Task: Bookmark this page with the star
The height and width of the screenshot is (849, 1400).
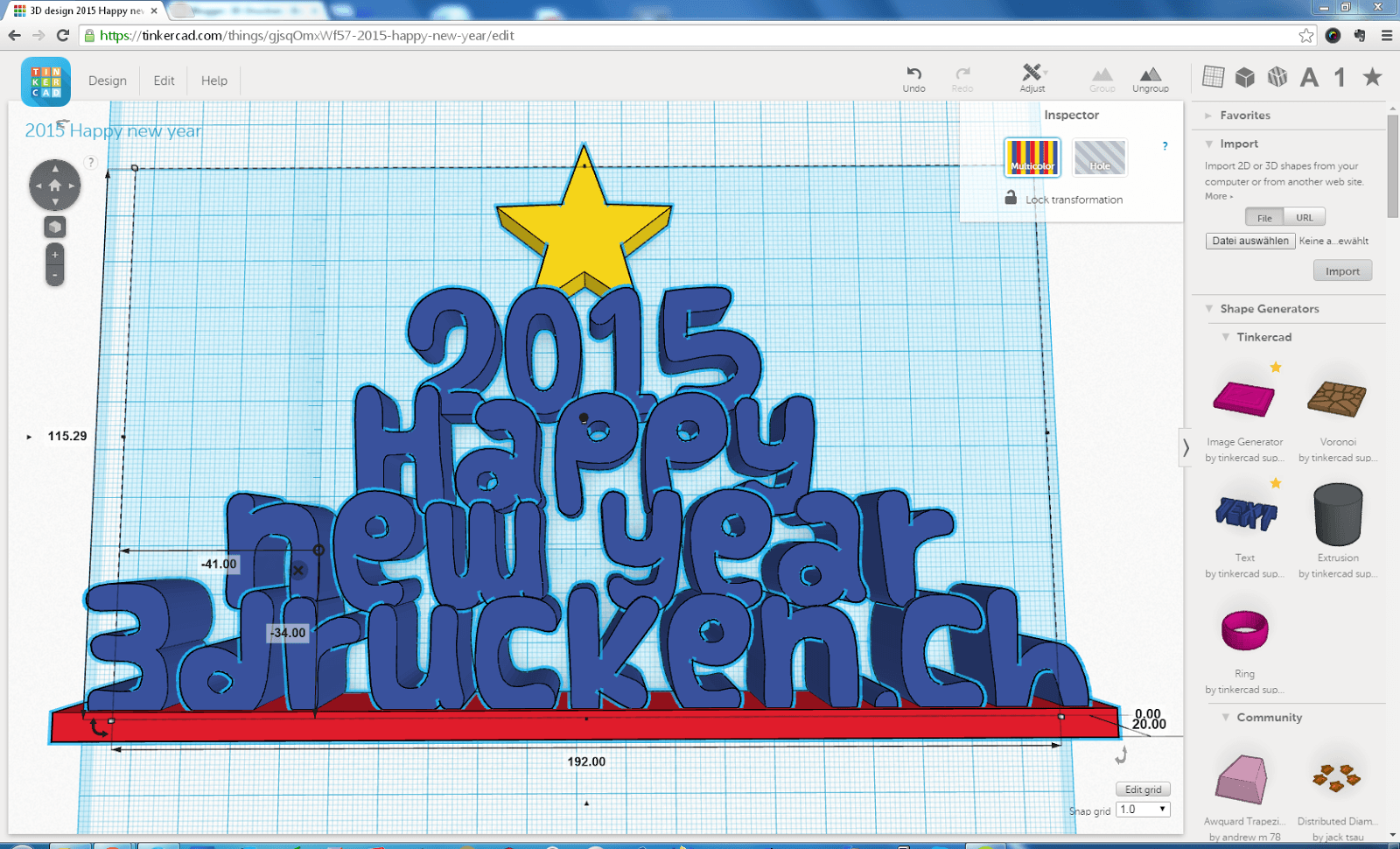Action: 1306,35
